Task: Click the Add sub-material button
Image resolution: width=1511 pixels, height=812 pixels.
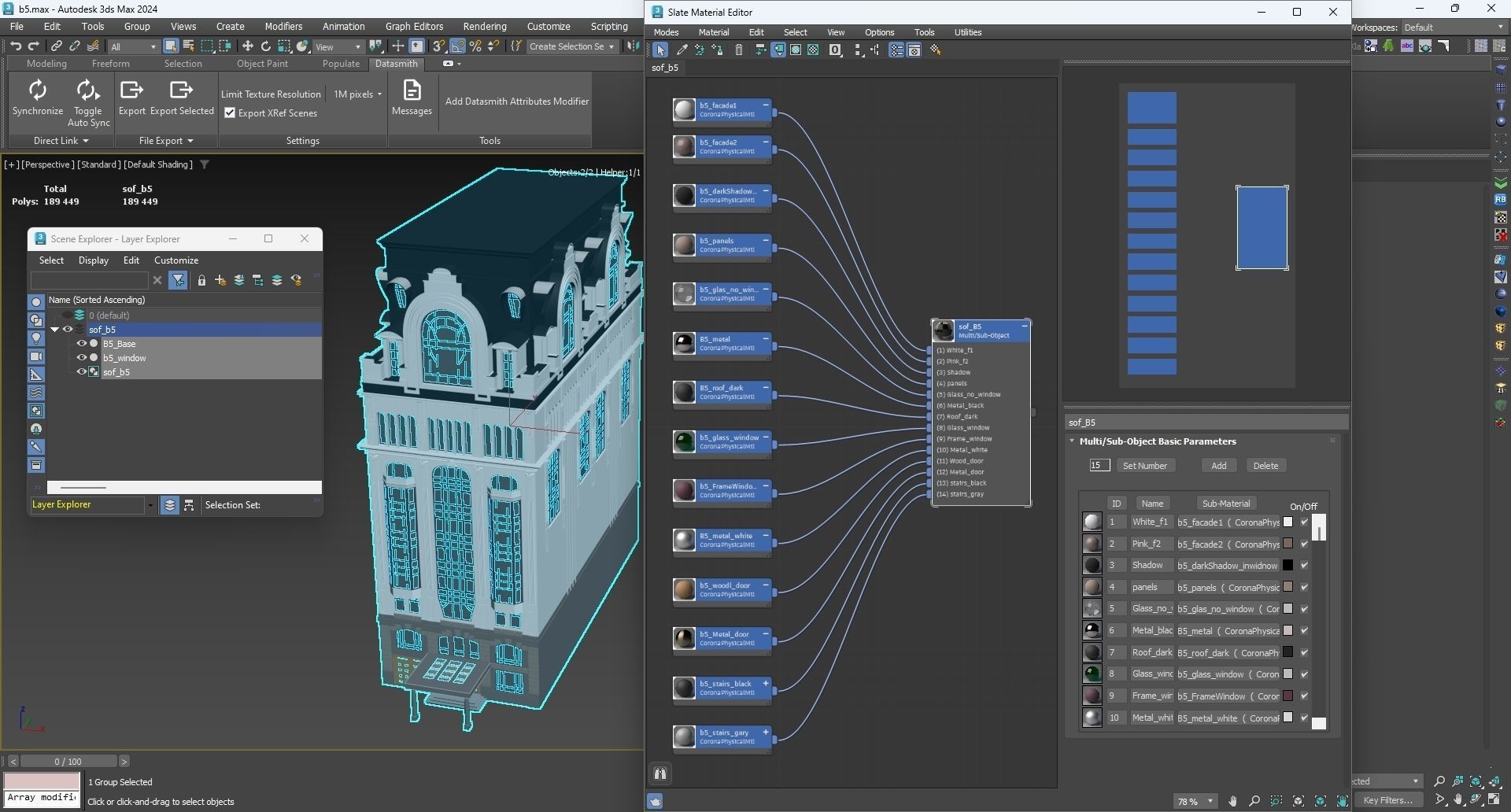Action: click(x=1218, y=466)
